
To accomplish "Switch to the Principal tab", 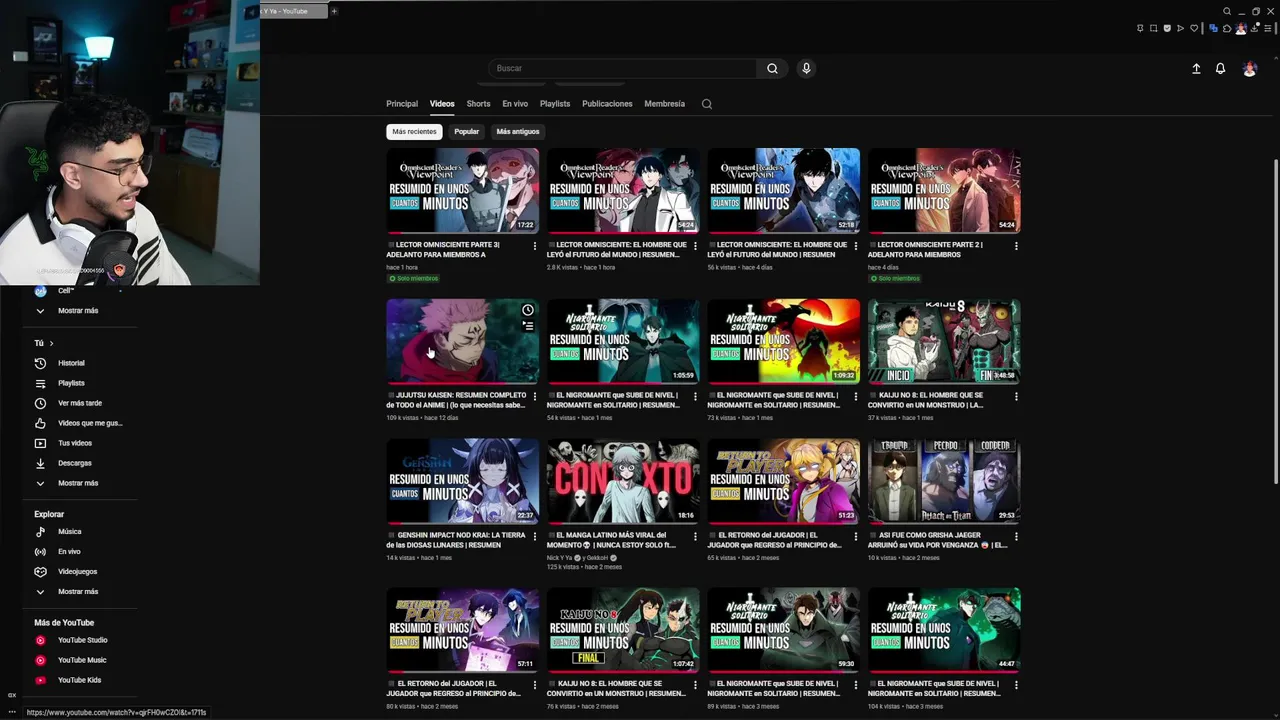I will [402, 104].
